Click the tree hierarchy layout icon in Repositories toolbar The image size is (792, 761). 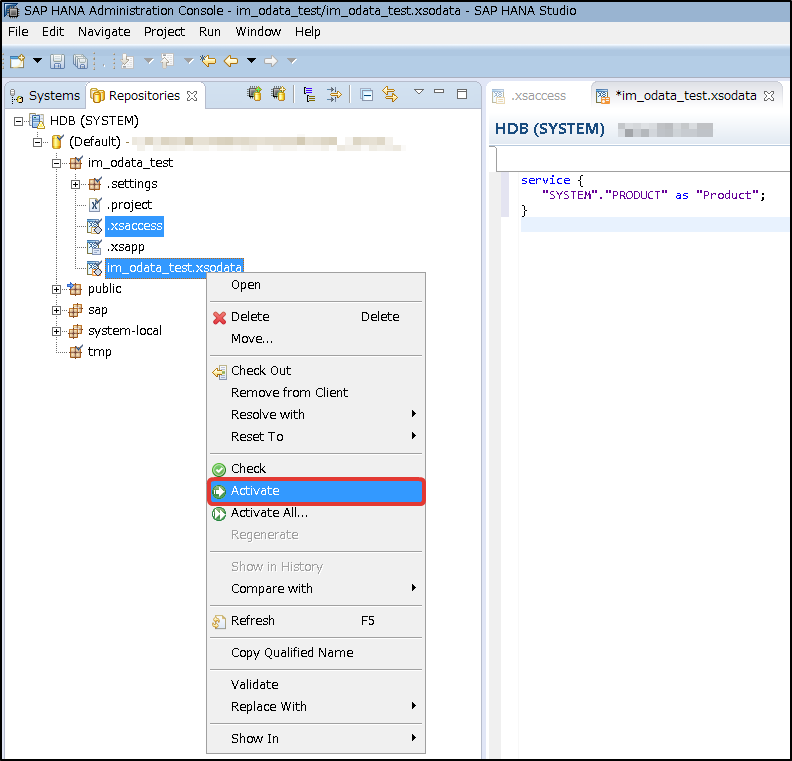click(x=309, y=94)
